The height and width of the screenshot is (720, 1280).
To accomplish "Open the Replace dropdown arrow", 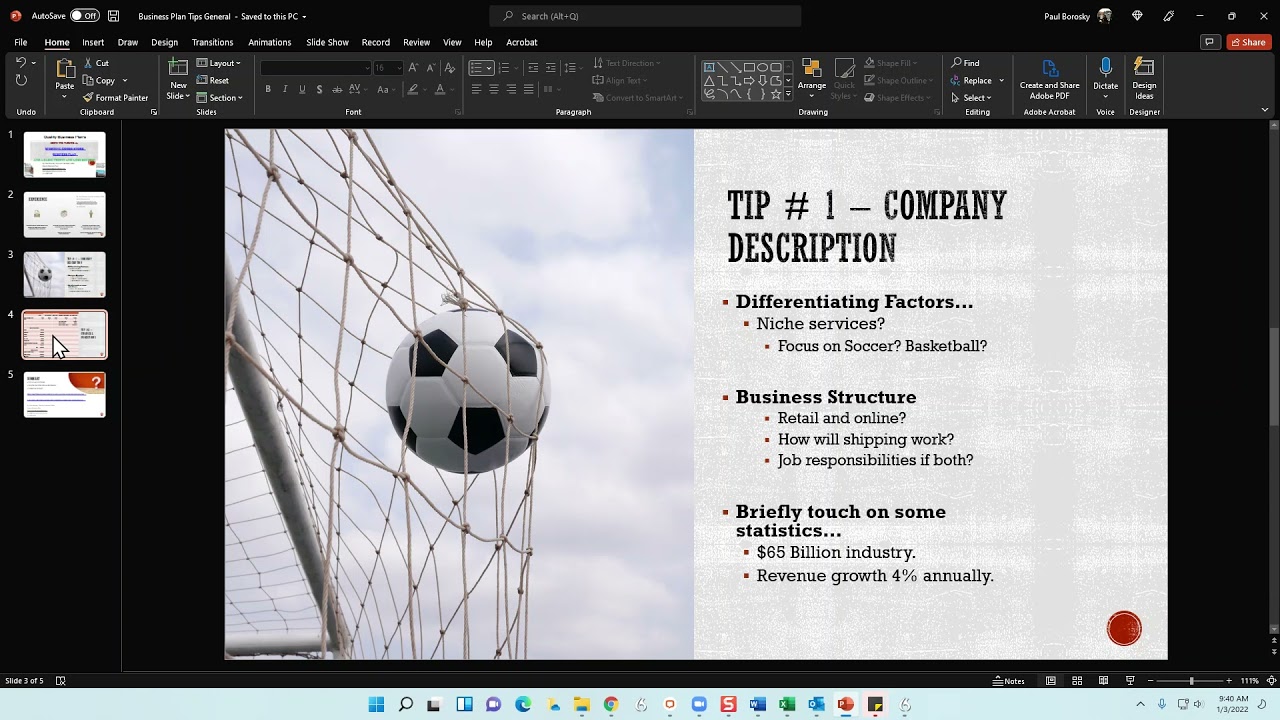I will pyautogui.click(x=1001, y=80).
